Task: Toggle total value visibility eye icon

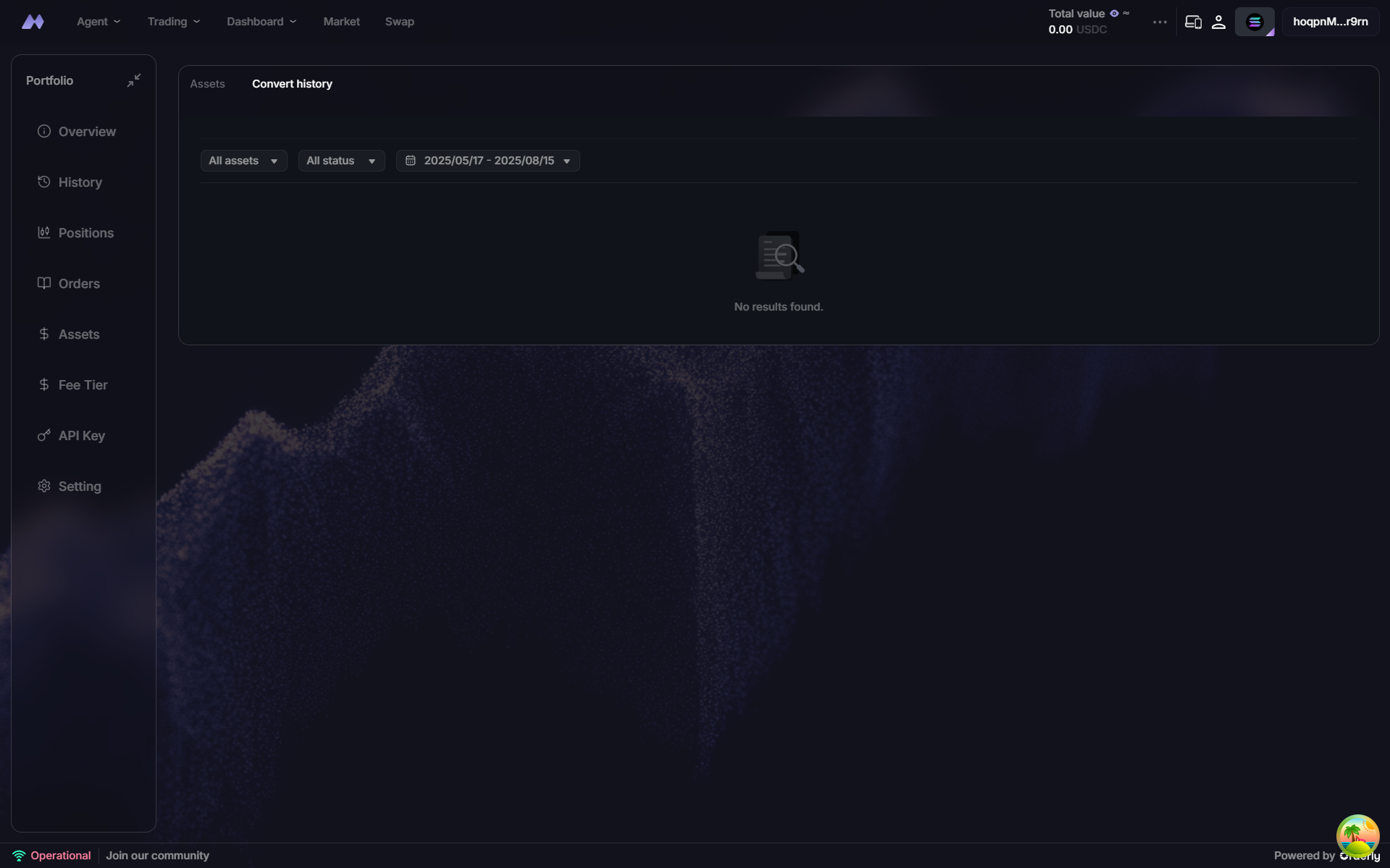Action: click(1114, 13)
